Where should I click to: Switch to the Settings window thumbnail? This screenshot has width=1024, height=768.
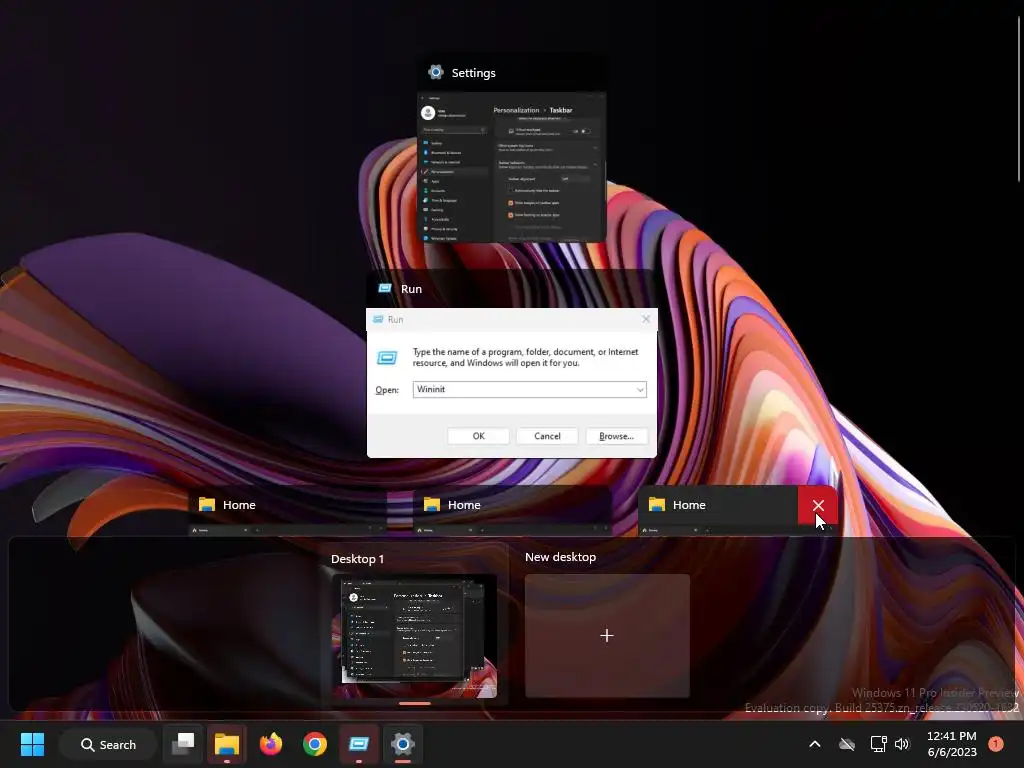click(511, 167)
